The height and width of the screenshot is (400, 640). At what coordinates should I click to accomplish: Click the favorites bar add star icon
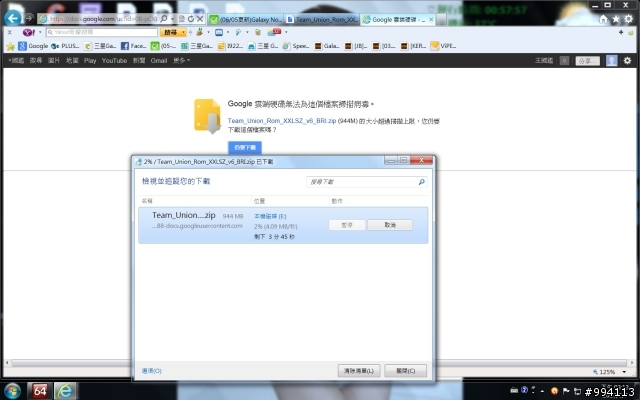pyautogui.click(x=10, y=46)
